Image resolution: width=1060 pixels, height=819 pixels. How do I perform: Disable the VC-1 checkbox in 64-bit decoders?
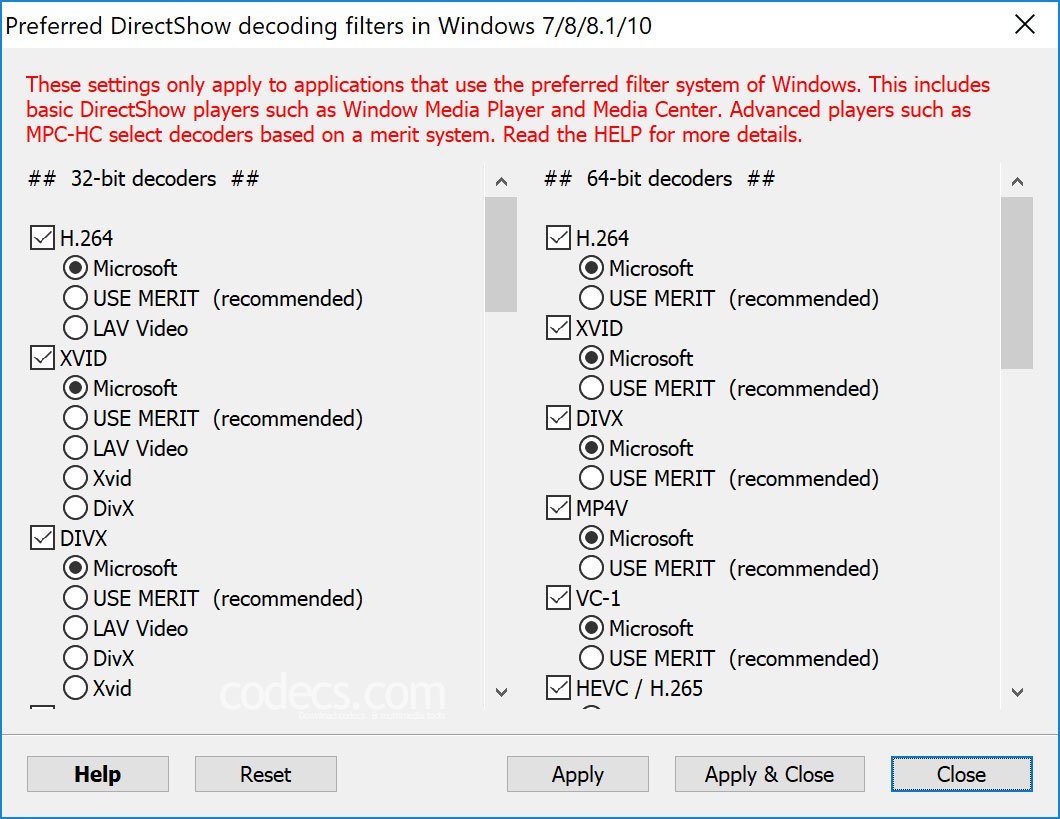557,597
